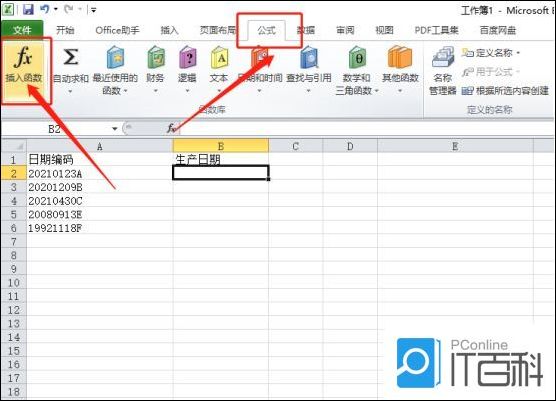Click the Save icon in quick access toolbar
Viewport: 556px width, 401px height.
28,10
